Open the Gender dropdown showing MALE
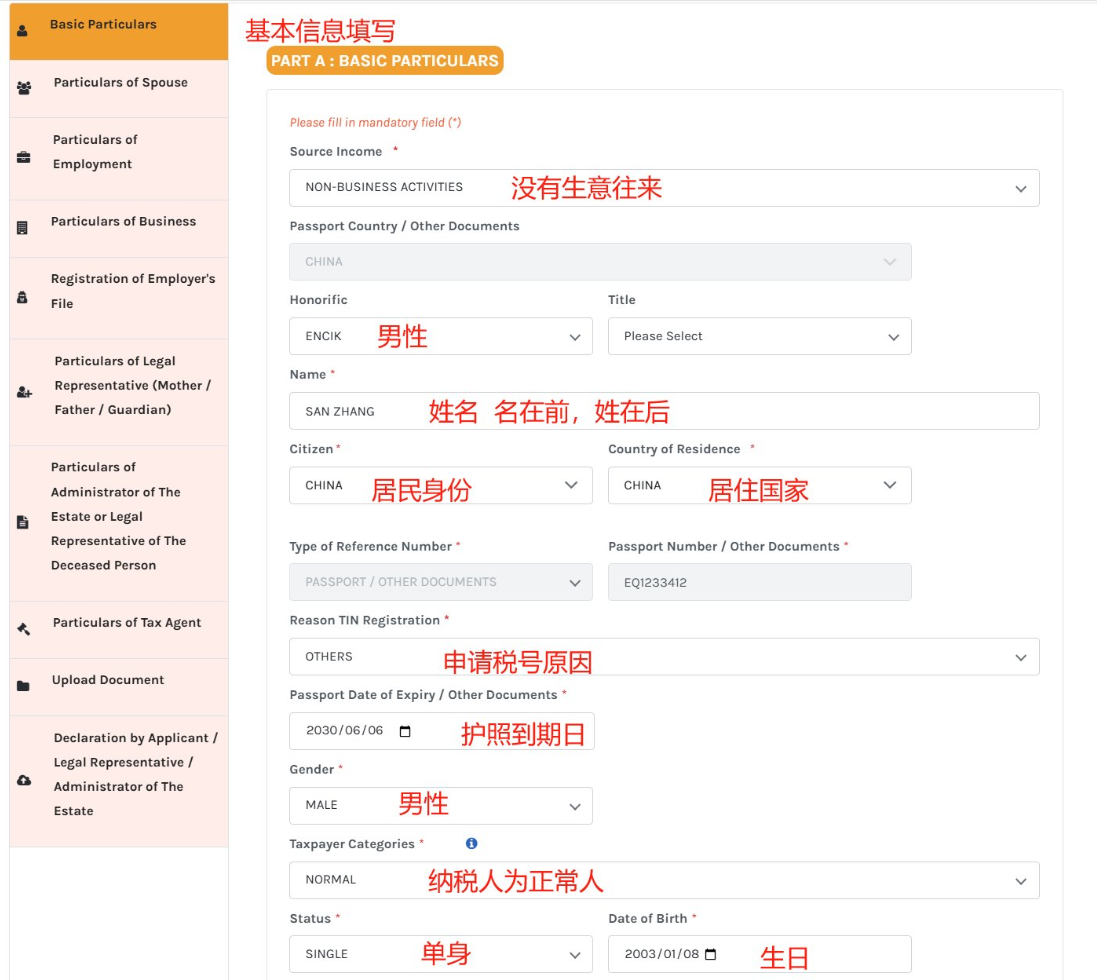This screenshot has height=980, width=1097. click(441, 806)
